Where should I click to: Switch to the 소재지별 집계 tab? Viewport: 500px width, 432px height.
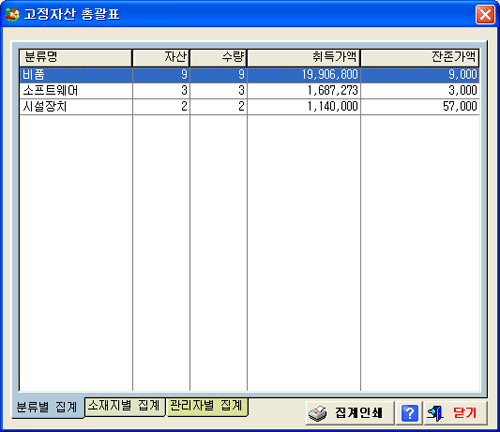(124, 406)
